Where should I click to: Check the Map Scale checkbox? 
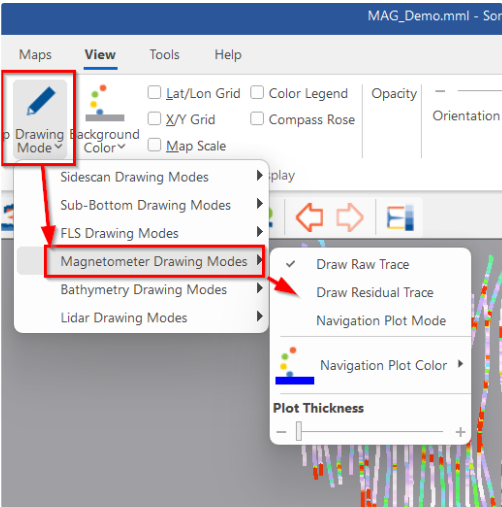154,145
